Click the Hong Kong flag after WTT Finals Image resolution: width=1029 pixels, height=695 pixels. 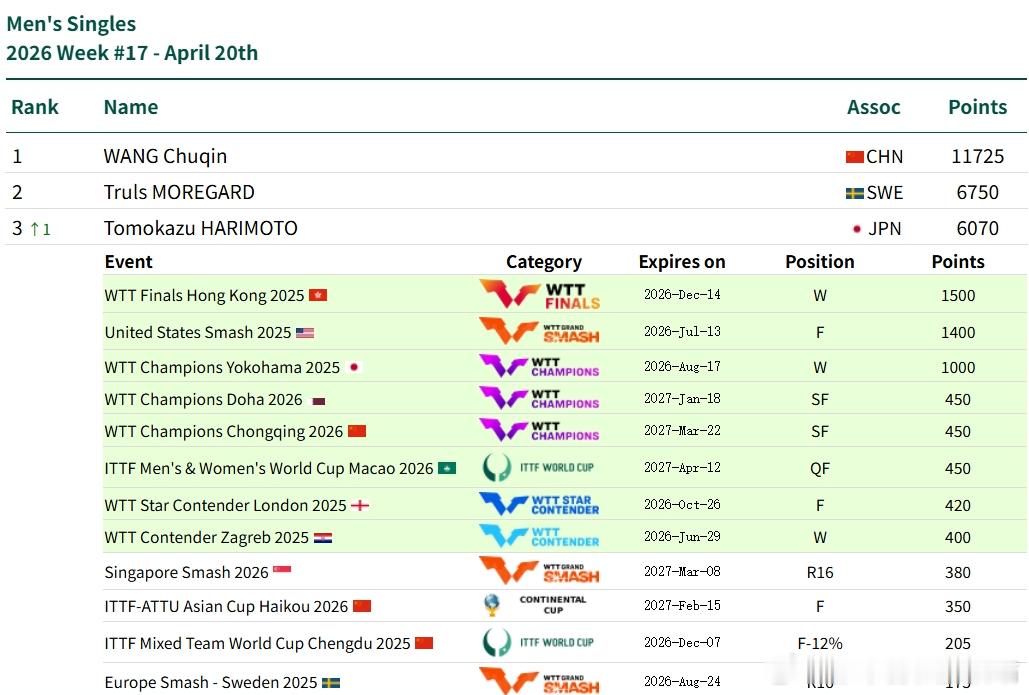(318, 295)
